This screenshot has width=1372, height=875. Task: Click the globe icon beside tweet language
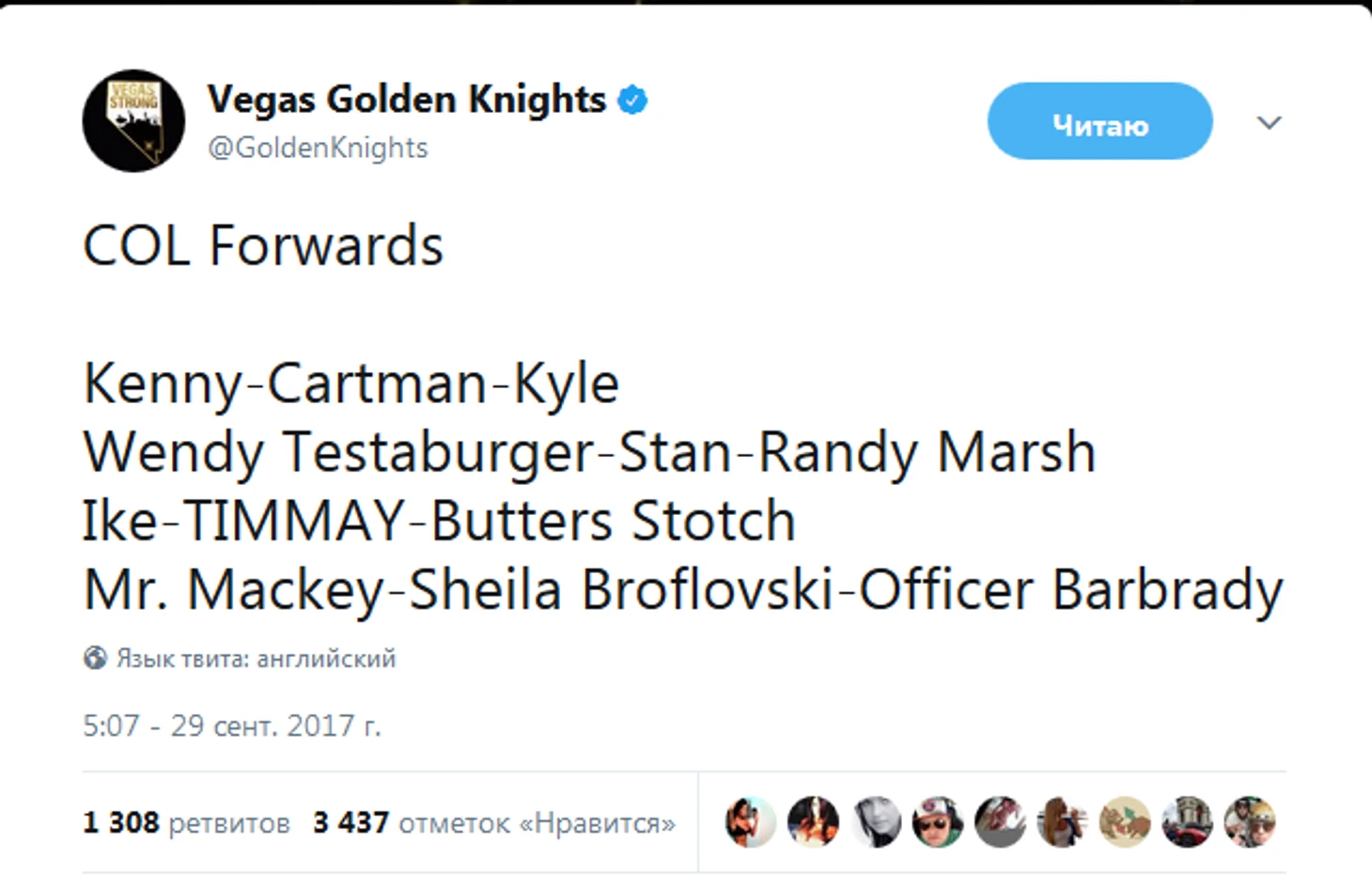click(x=95, y=658)
